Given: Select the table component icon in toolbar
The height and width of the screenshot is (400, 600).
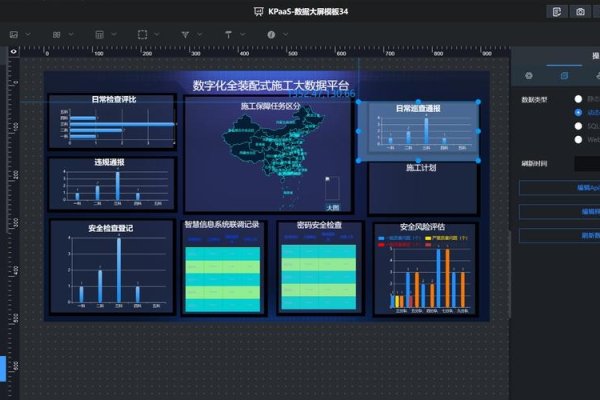Looking at the screenshot, I should 99,35.
